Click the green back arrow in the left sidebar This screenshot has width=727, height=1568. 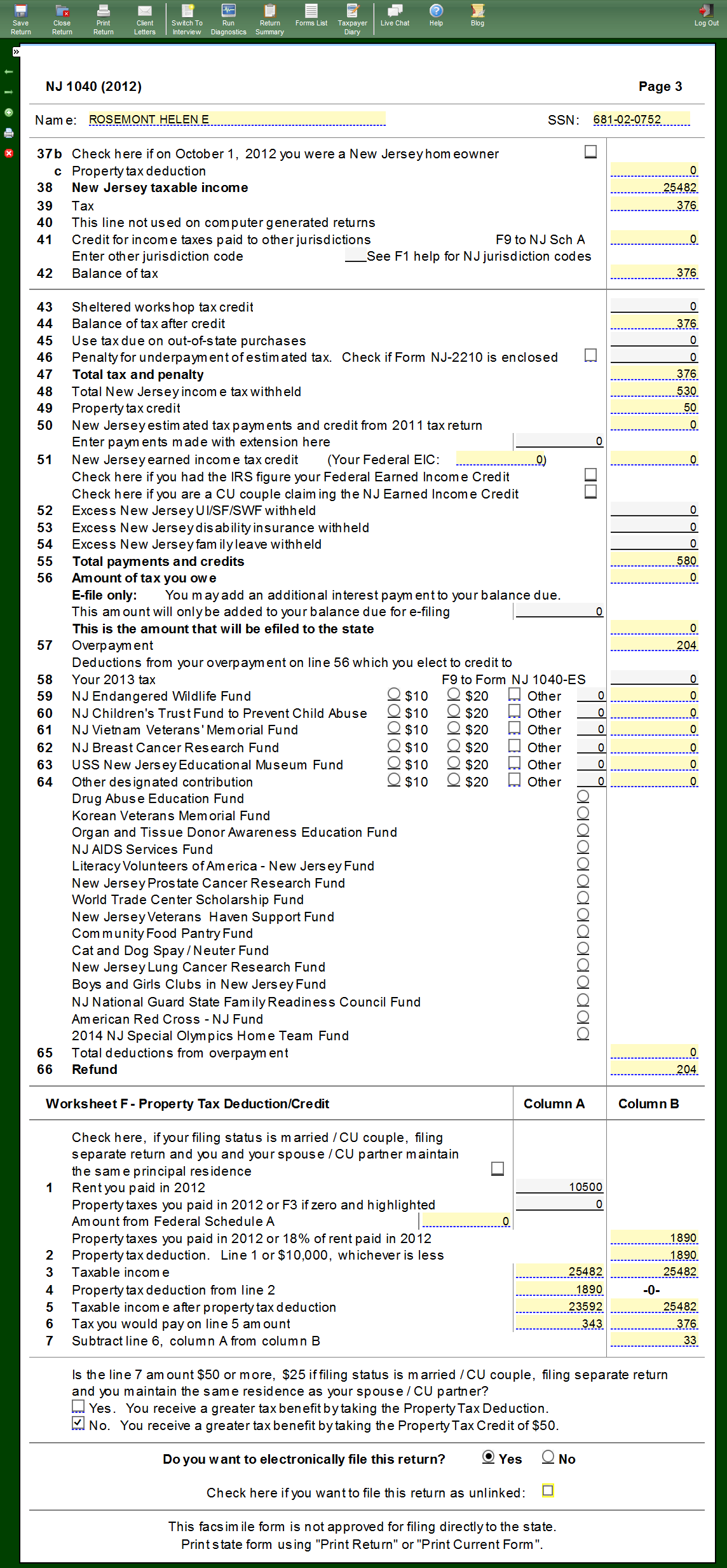point(9,72)
